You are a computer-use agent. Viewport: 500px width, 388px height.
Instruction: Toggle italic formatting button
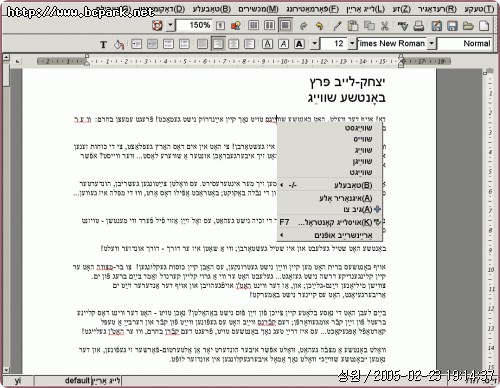283,44
